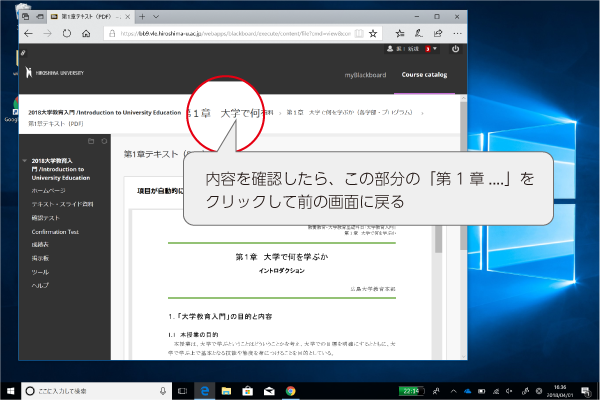Open the tab preview chevron dropdown
Image resolution: width=600 pixels, height=400 pixels.
pos(156,16)
